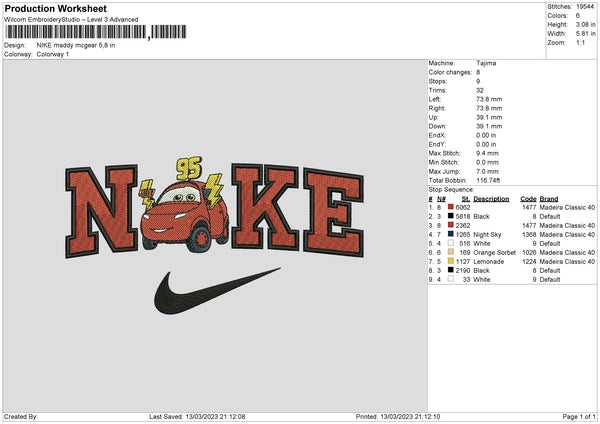The height and width of the screenshot is (424, 600).
Task: Click the Min Stitch value '0.0 mm'
Action: click(487, 162)
